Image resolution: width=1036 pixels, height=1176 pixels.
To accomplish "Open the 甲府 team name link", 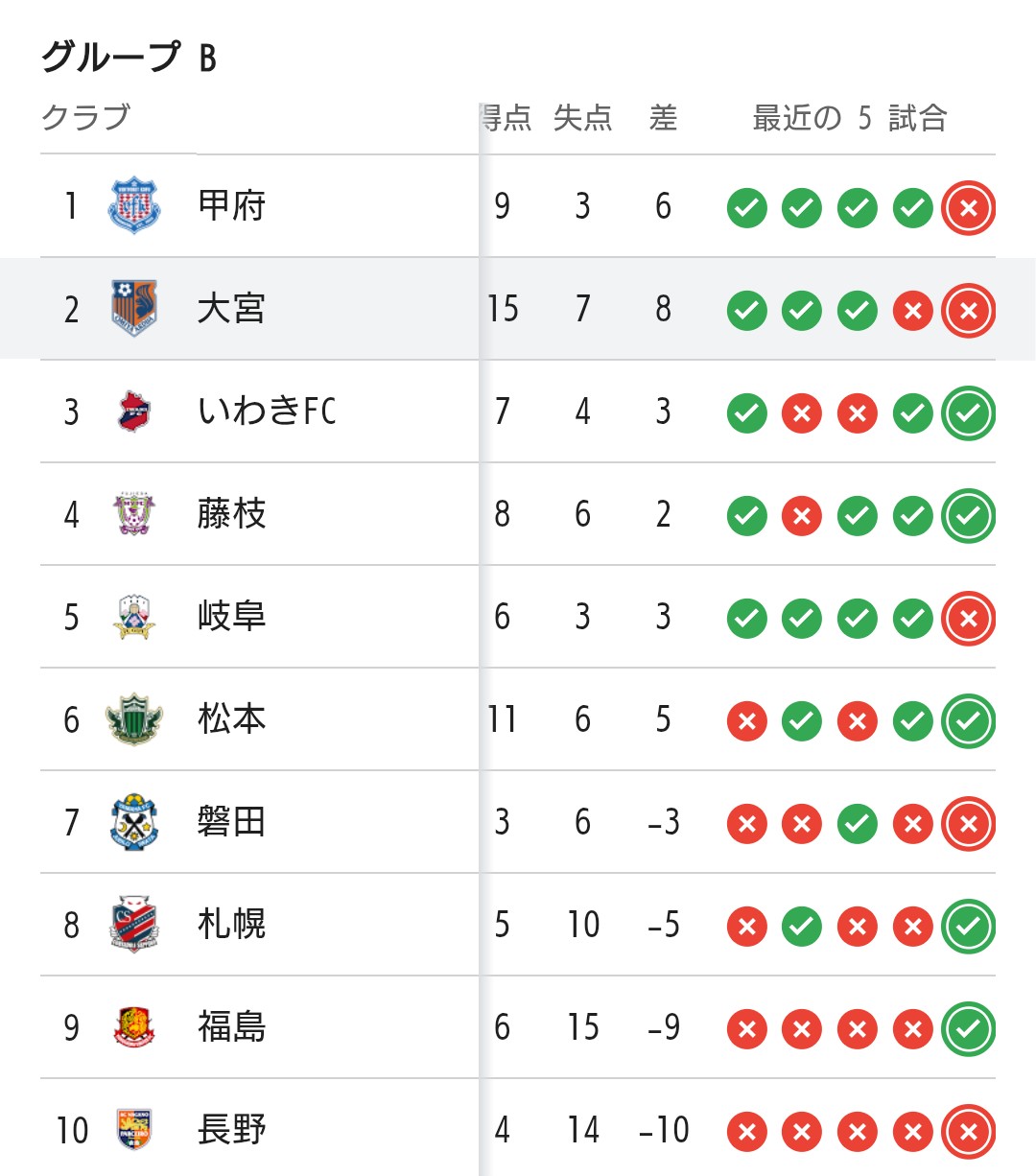I will [231, 205].
